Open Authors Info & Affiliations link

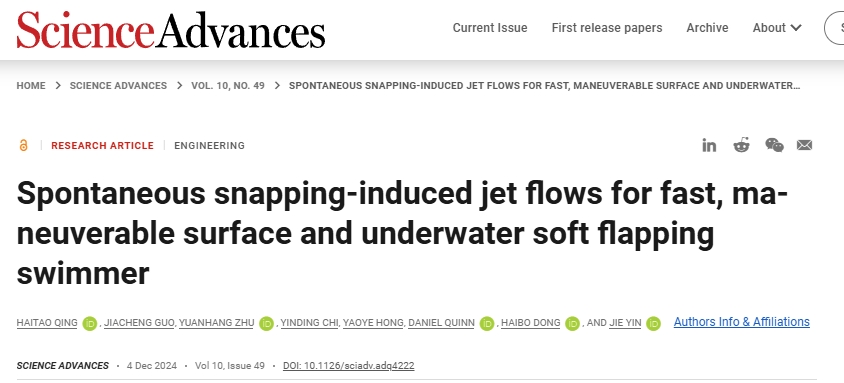(741, 322)
